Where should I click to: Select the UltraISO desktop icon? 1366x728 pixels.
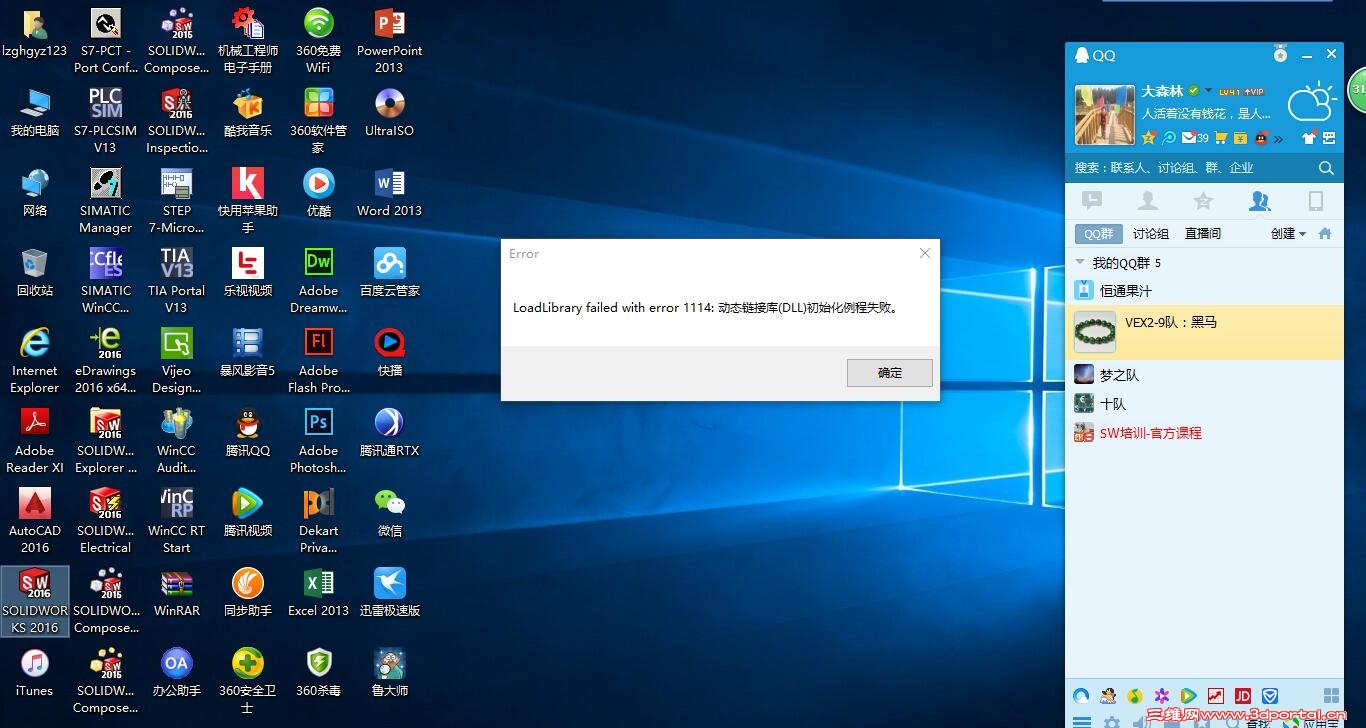[x=389, y=113]
